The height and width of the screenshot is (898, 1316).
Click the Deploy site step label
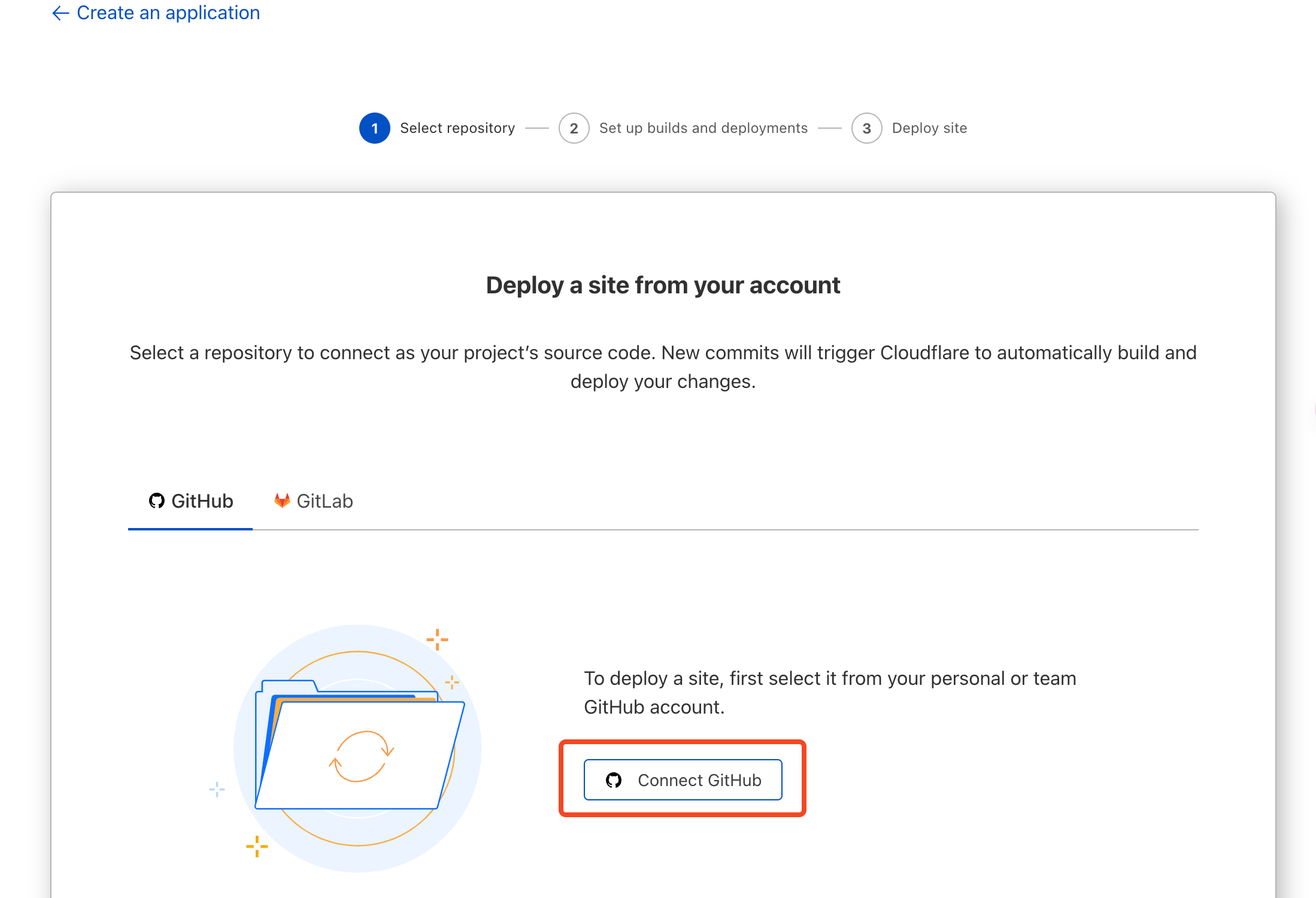pyautogui.click(x=929, y=128)
